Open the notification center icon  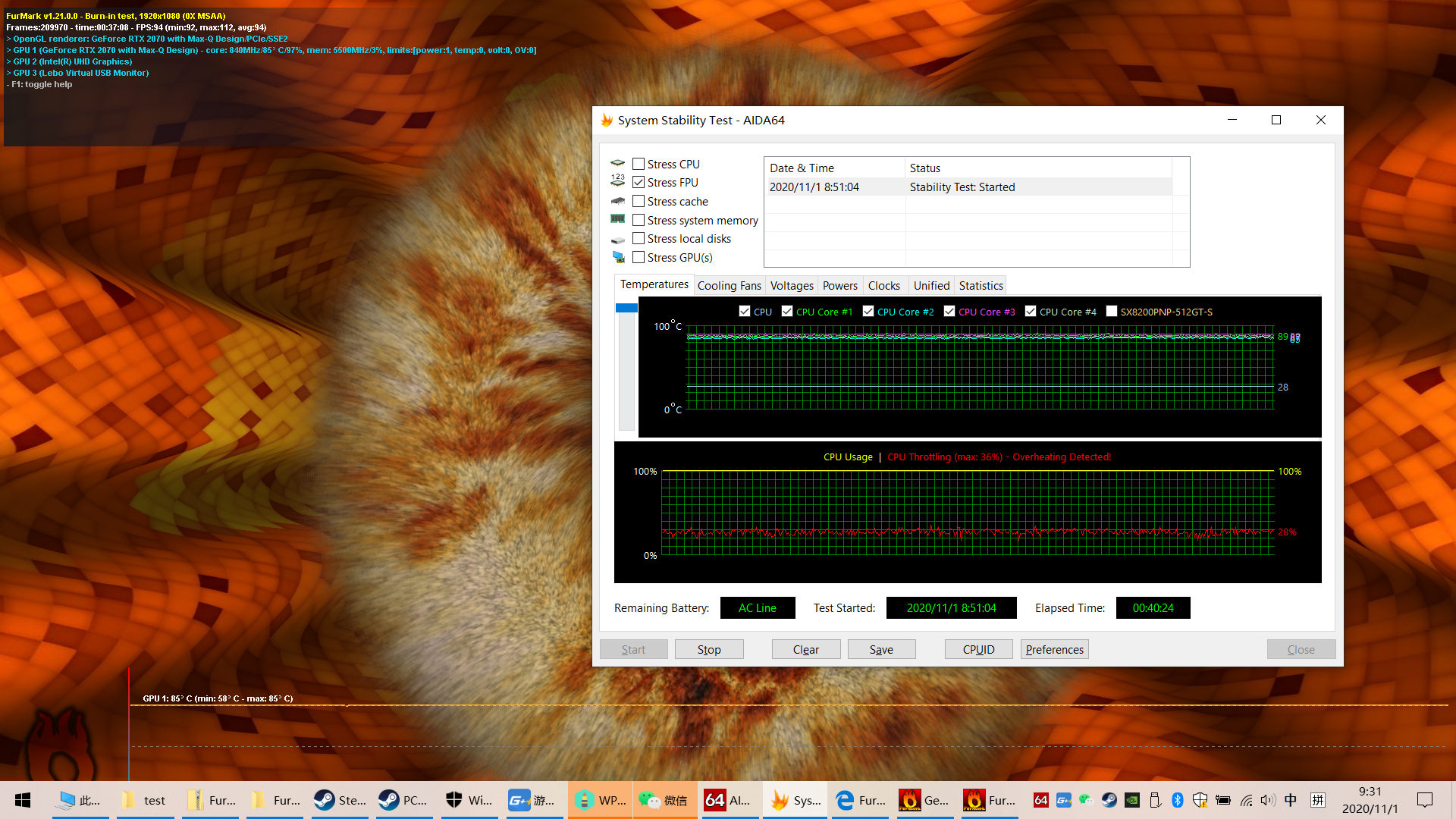click(1425, 800)
